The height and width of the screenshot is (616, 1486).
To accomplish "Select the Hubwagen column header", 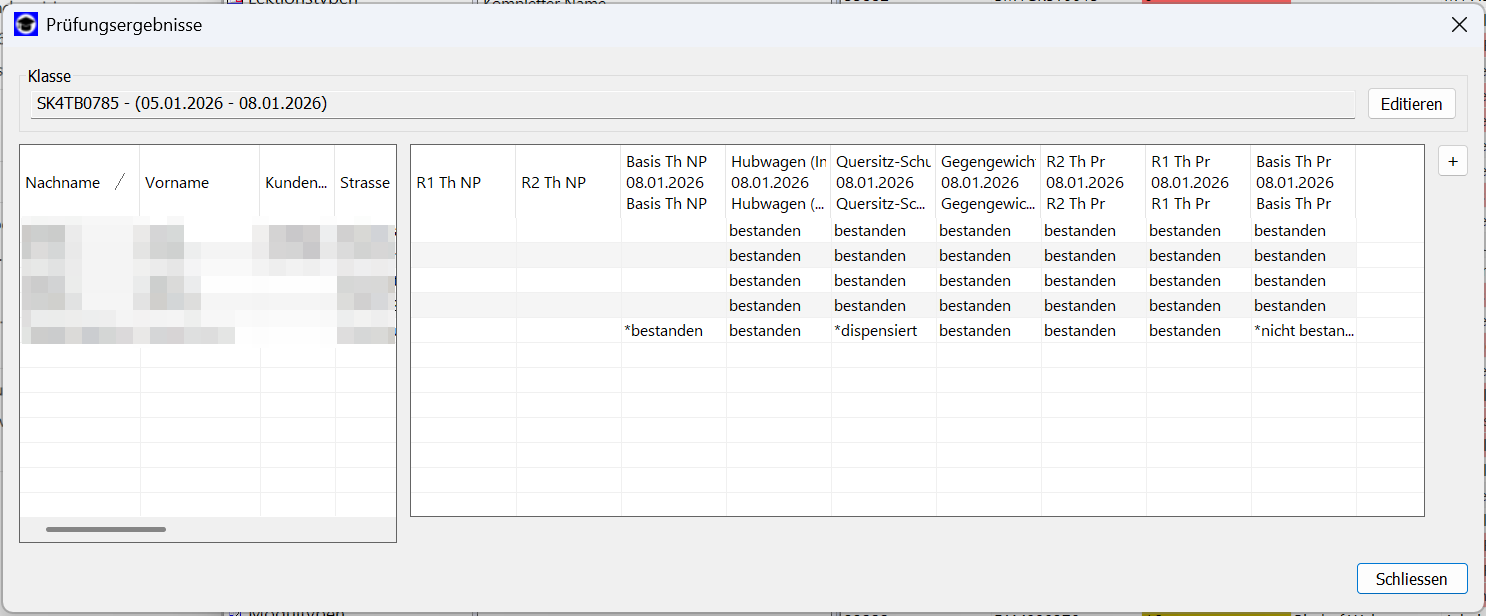I will tap(778, 182).
